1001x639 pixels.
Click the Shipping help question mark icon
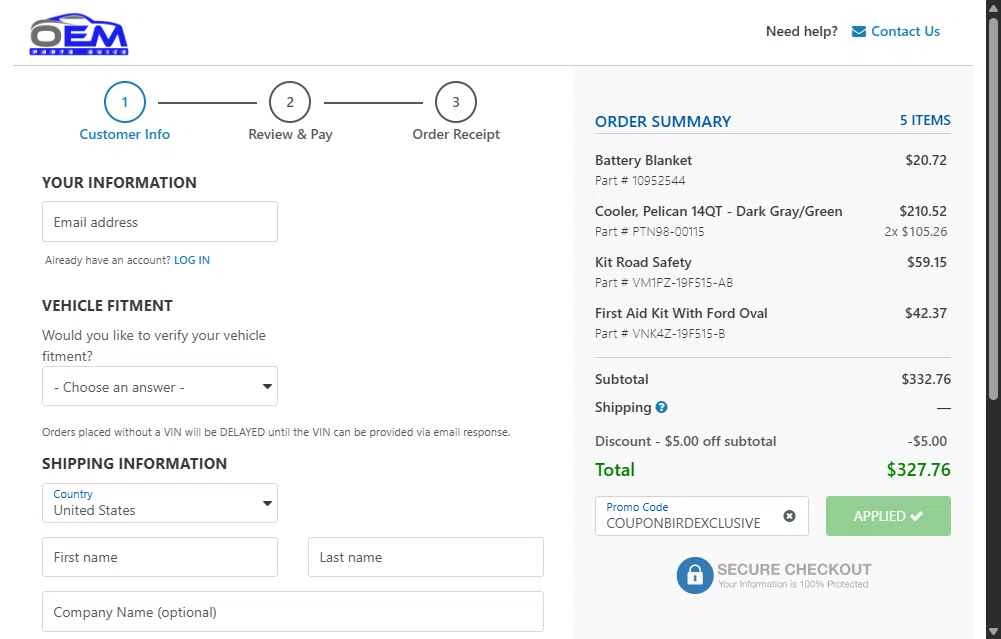pyautogui.click(x=661, y=407)
